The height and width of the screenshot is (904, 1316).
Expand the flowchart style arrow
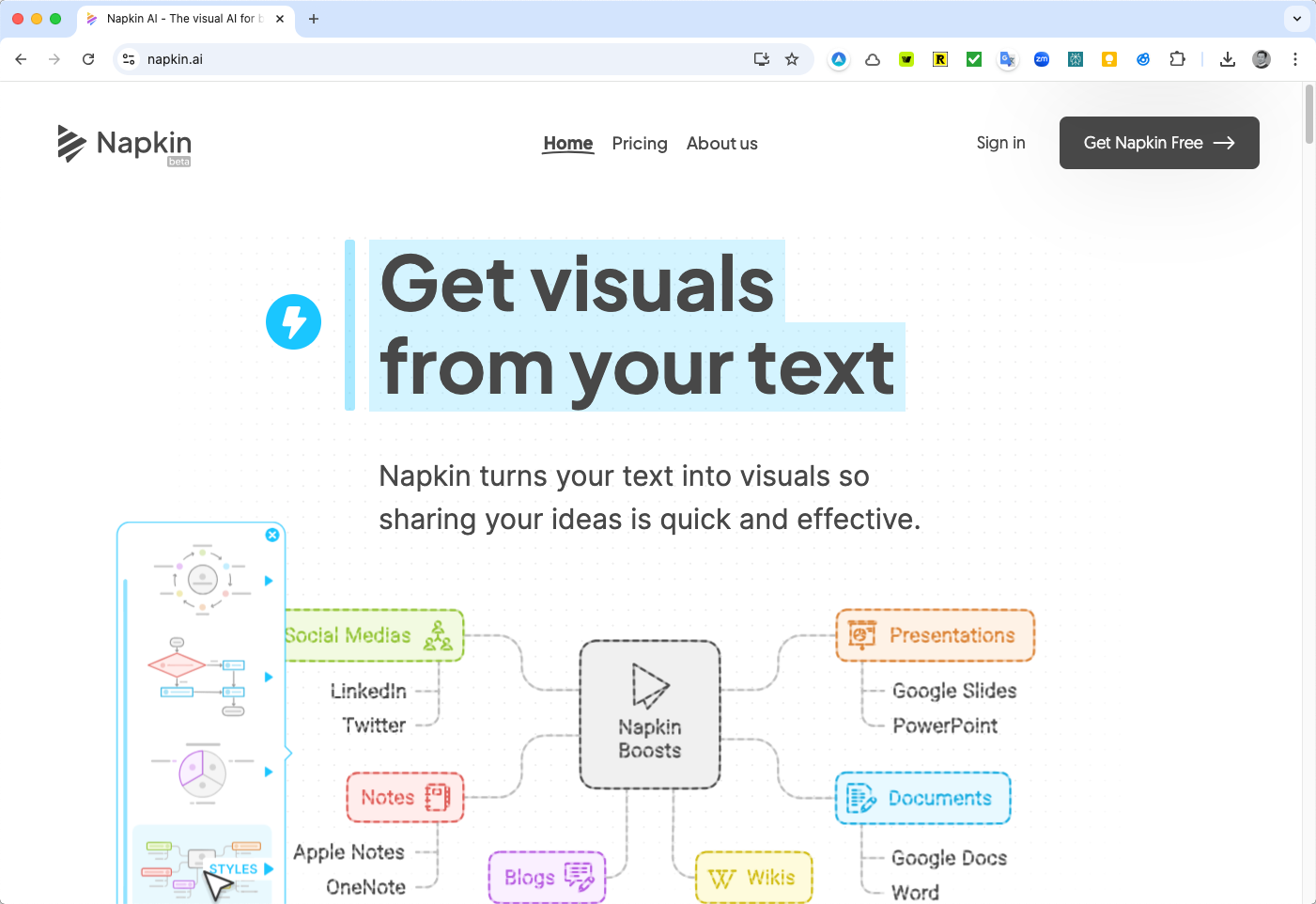pos(269,677)
